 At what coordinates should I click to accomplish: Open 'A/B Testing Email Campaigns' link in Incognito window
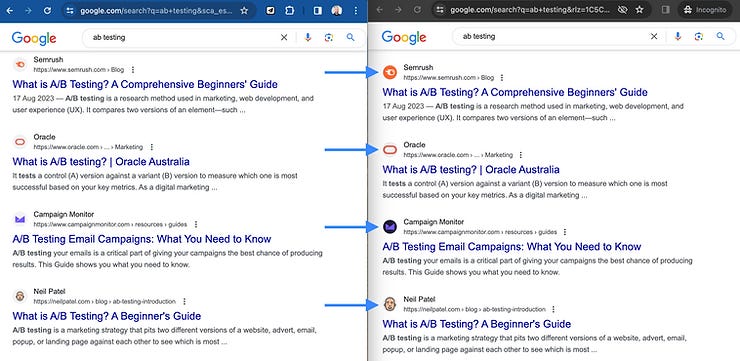[512, 247]
